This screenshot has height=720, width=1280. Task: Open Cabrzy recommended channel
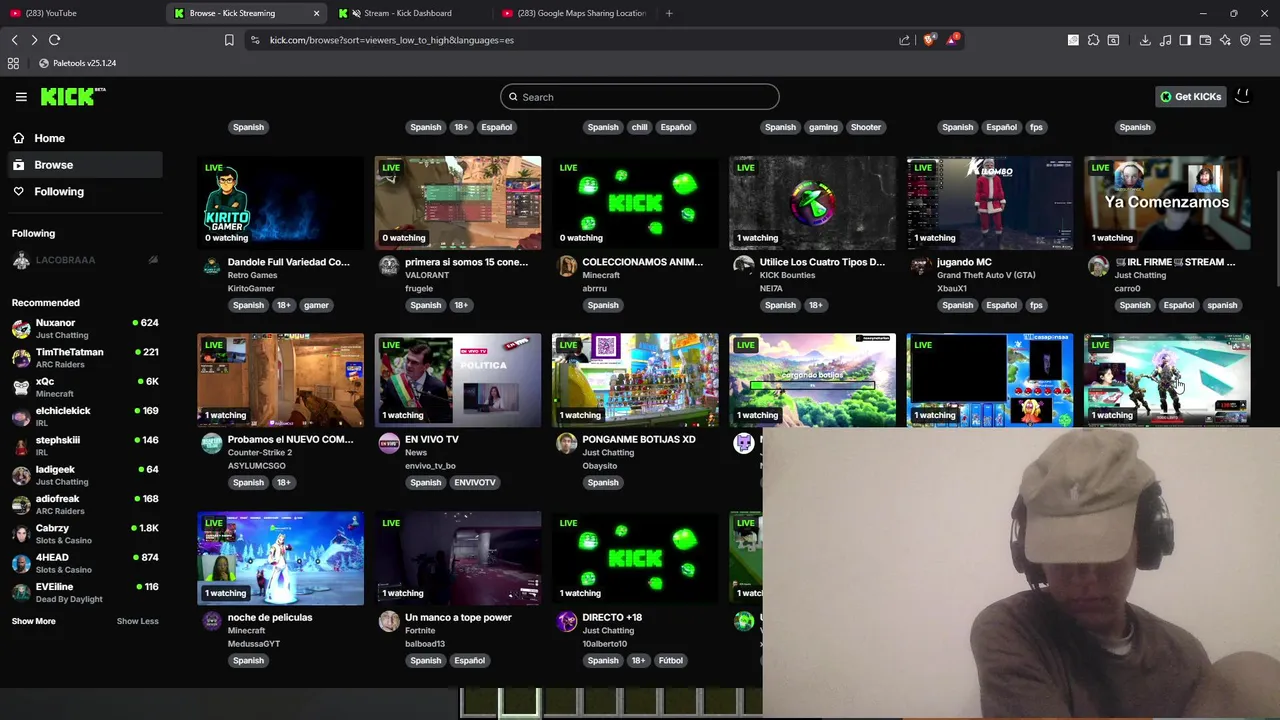tap(85, 534)
